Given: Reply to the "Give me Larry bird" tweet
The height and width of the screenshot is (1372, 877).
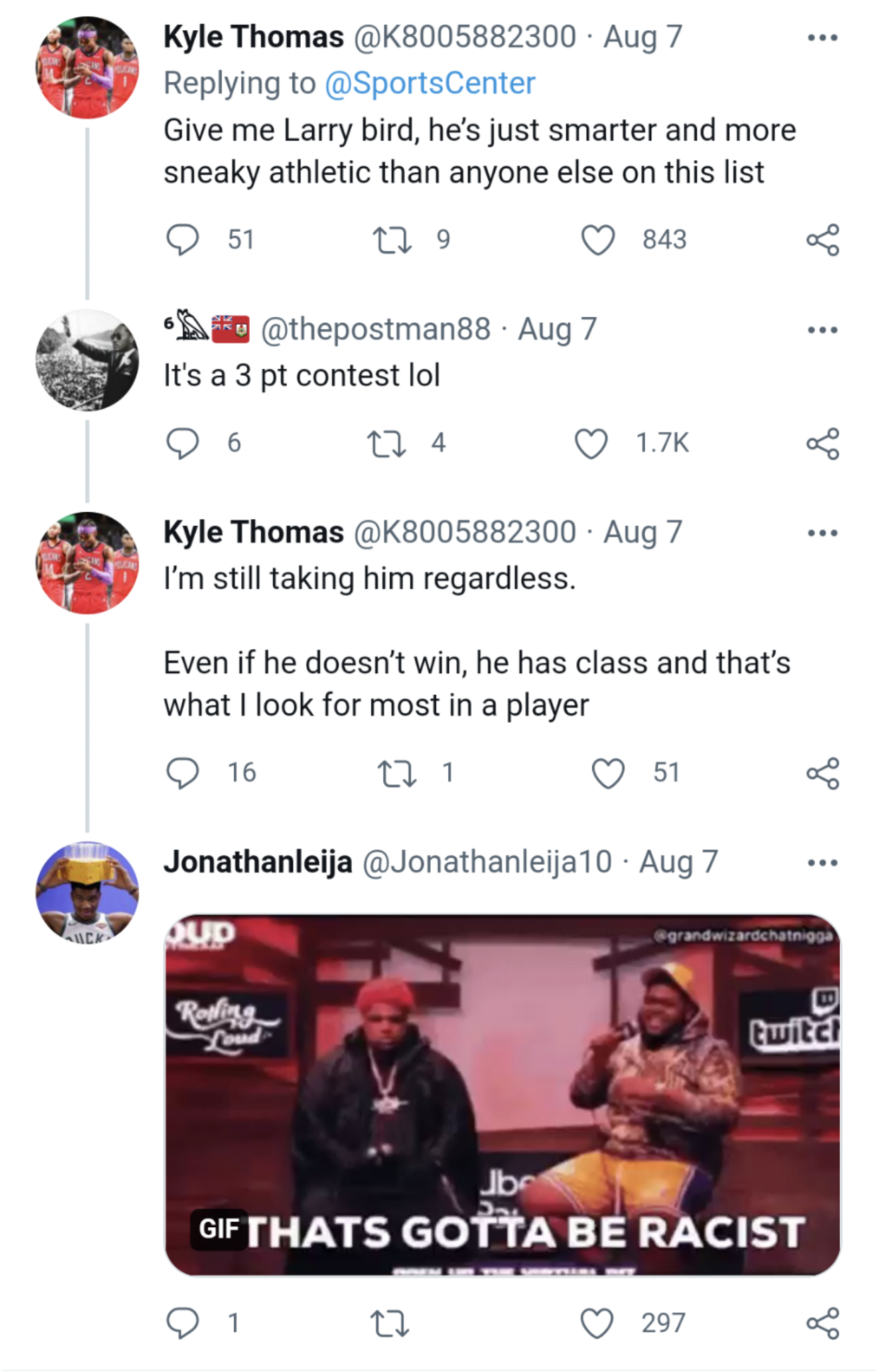Looking at the screenshot, I should pyautogui.click(x=182, y=241).
